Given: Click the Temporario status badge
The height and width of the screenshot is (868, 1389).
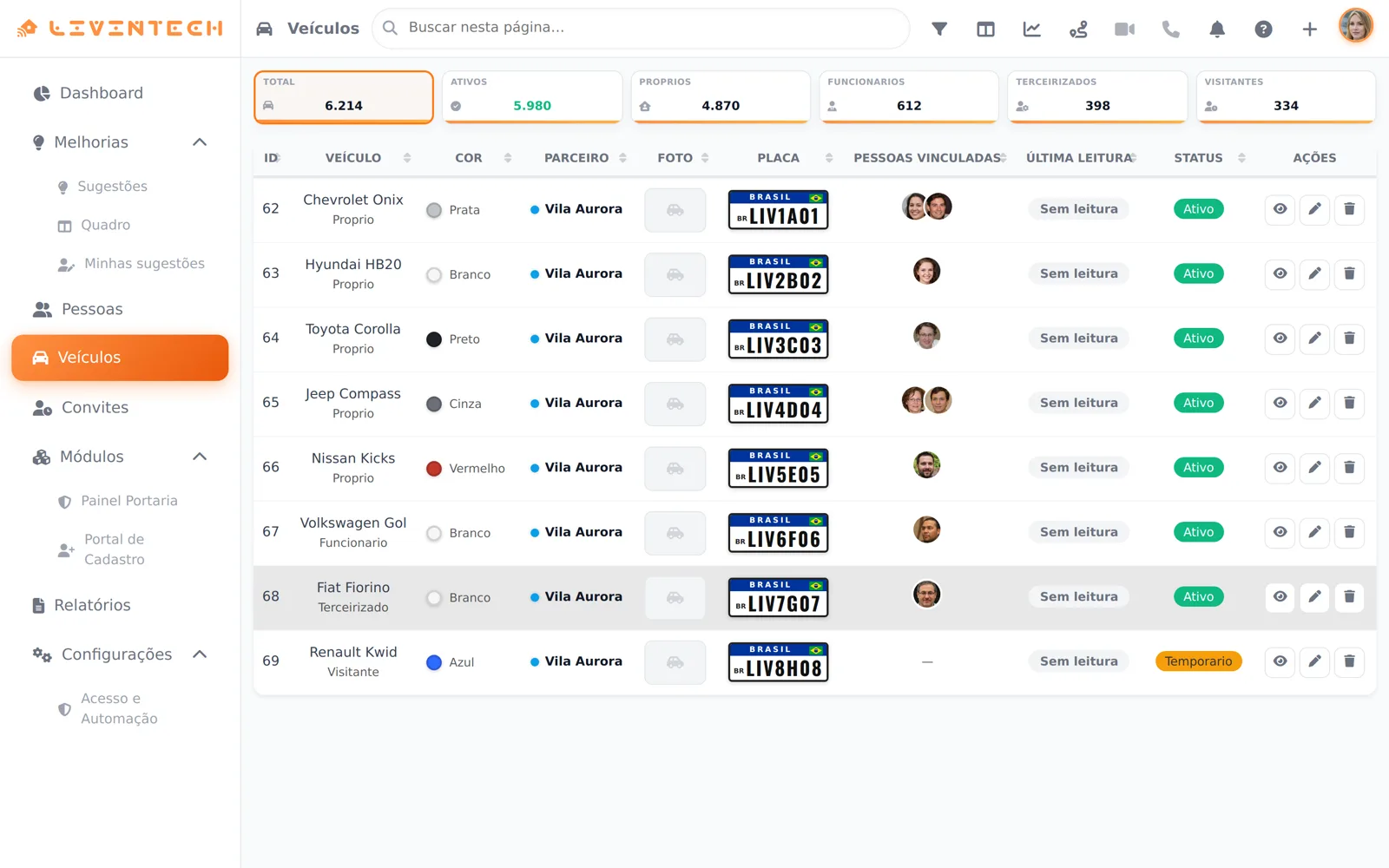Looking at the screenshot, I should 1198,661.
